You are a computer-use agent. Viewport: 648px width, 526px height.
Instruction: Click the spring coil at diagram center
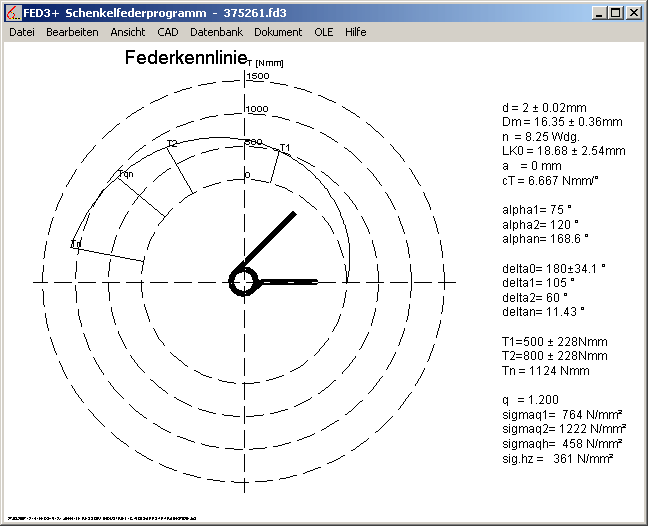[x=244, y=282]
